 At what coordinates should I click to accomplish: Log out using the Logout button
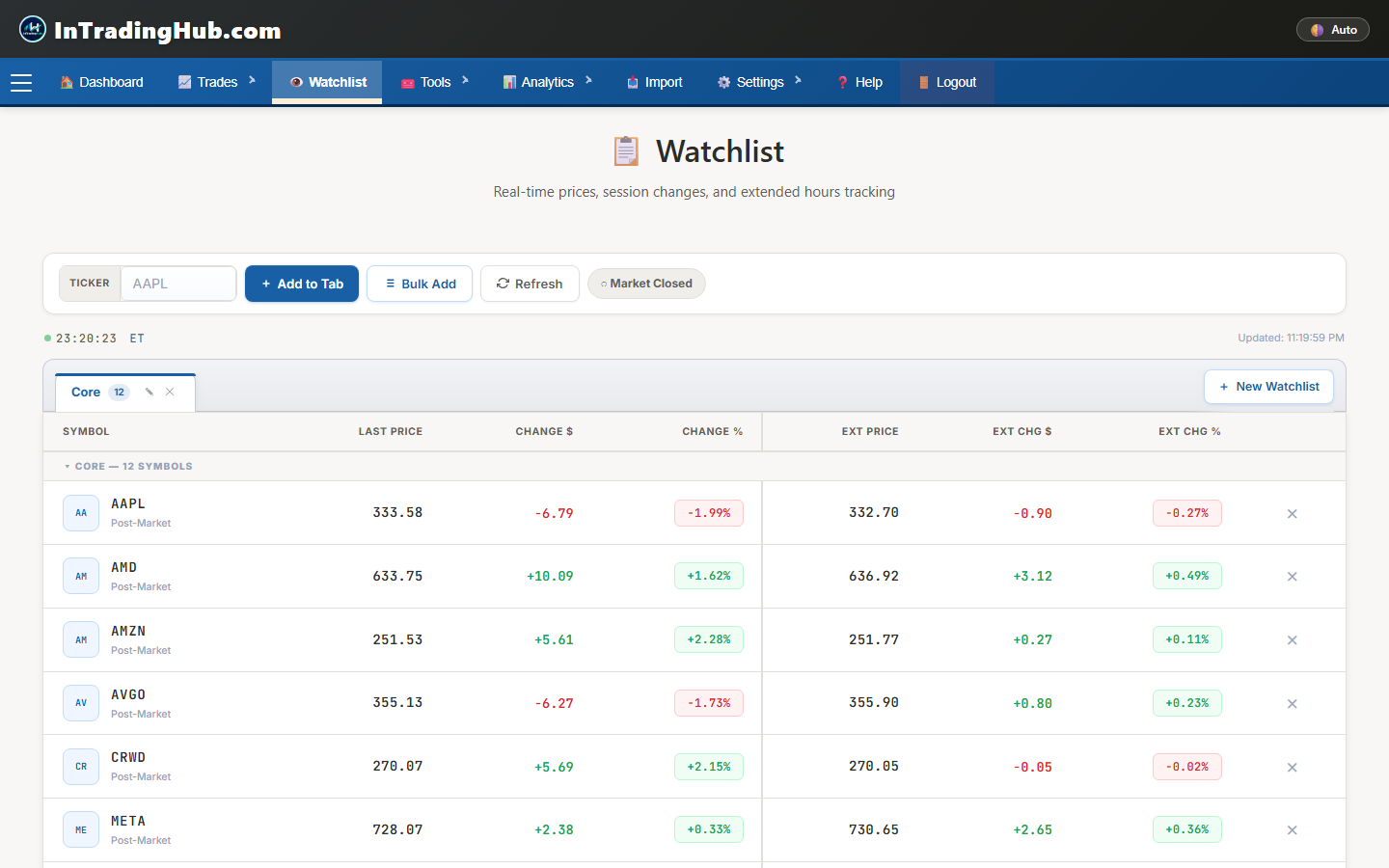click(x=947, y=82)
